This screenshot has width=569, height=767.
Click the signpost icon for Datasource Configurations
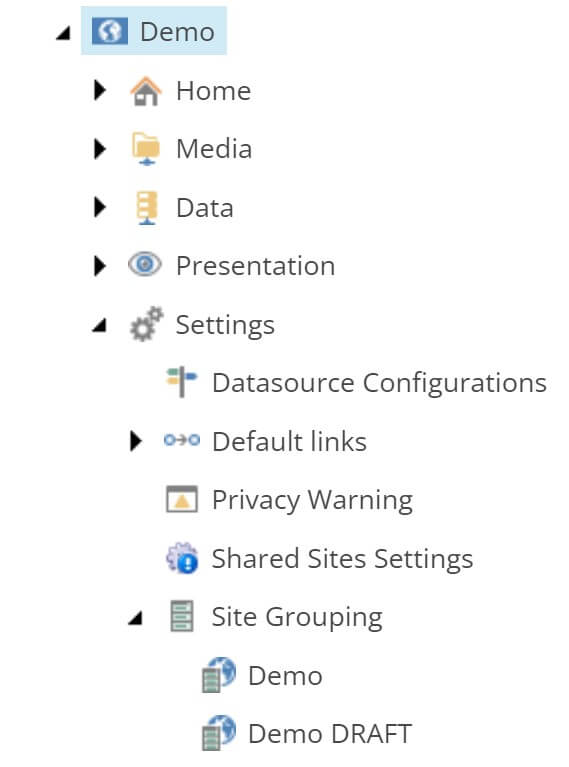[x=182, y=382]
